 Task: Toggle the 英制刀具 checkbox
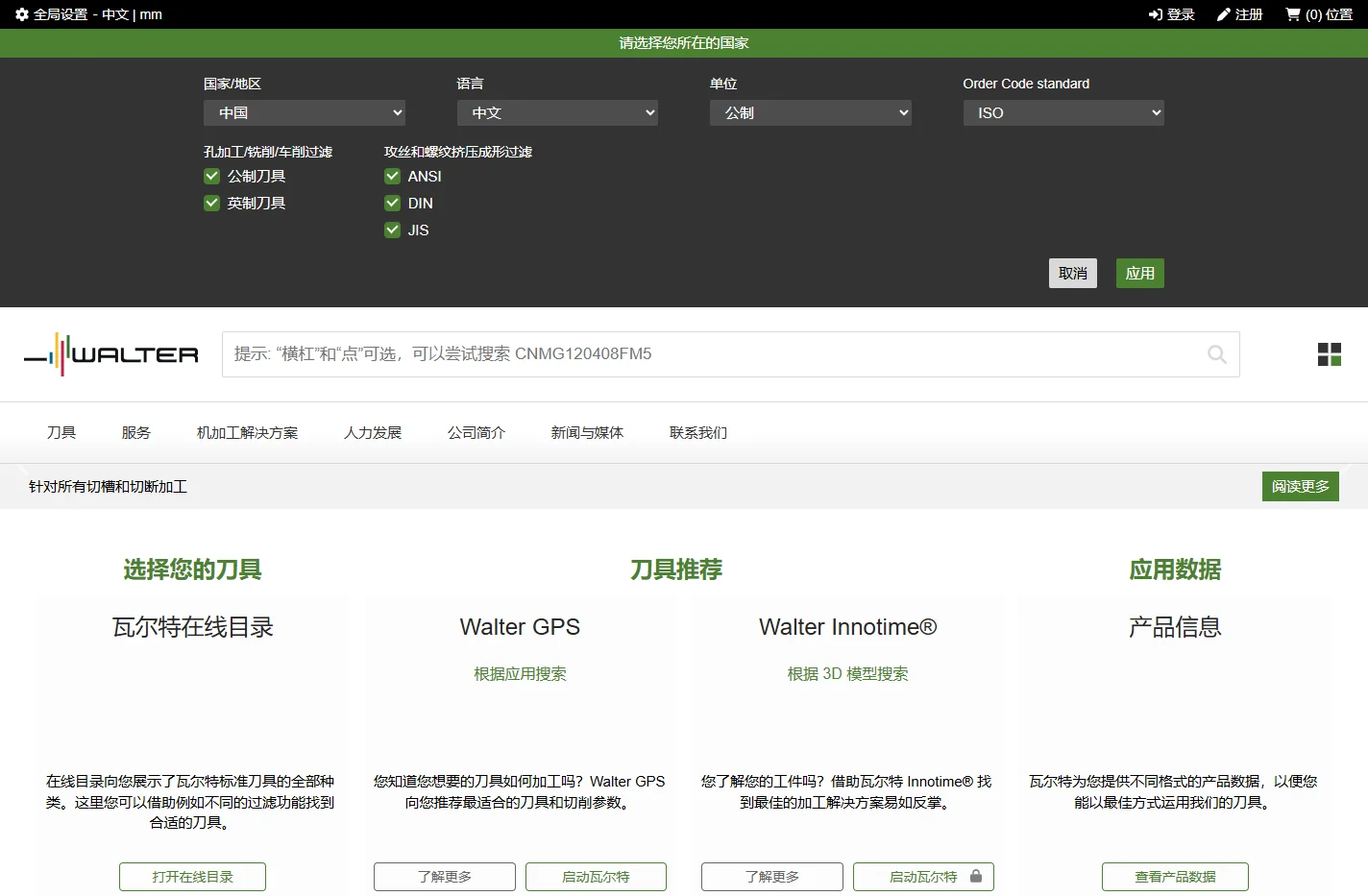(x=211, y=203)
